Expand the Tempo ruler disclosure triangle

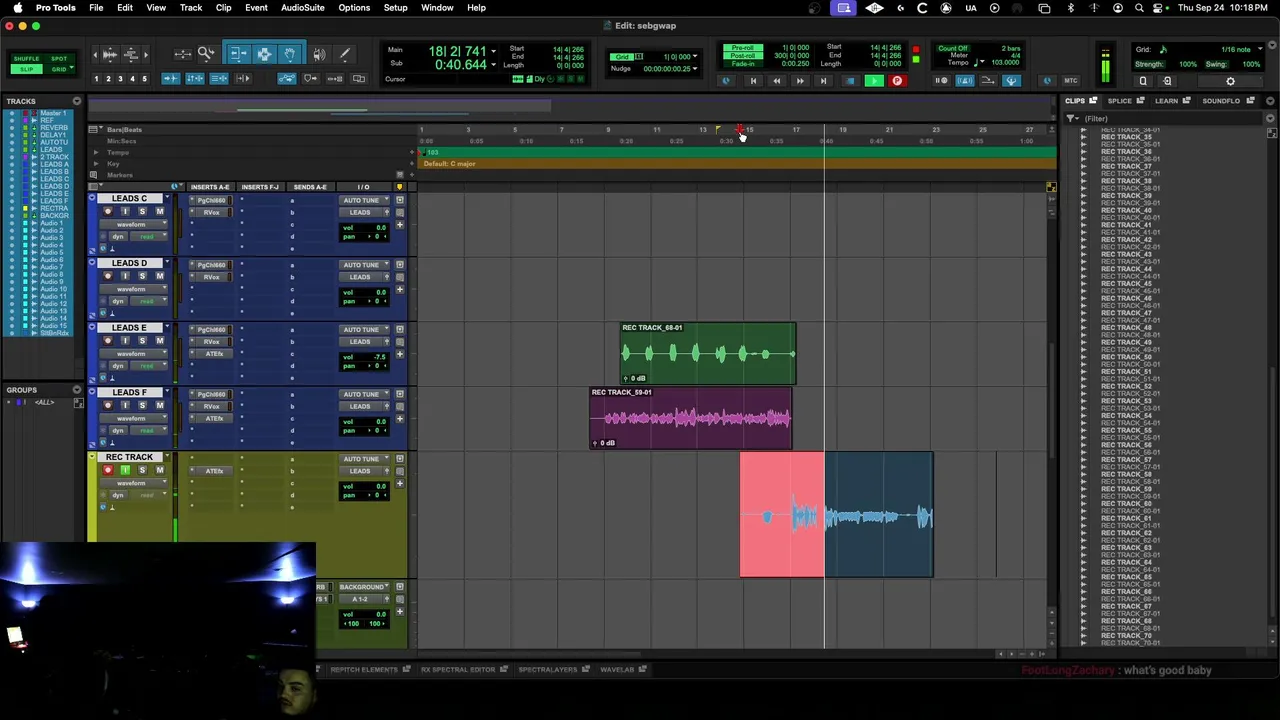(x=96, y=152)
